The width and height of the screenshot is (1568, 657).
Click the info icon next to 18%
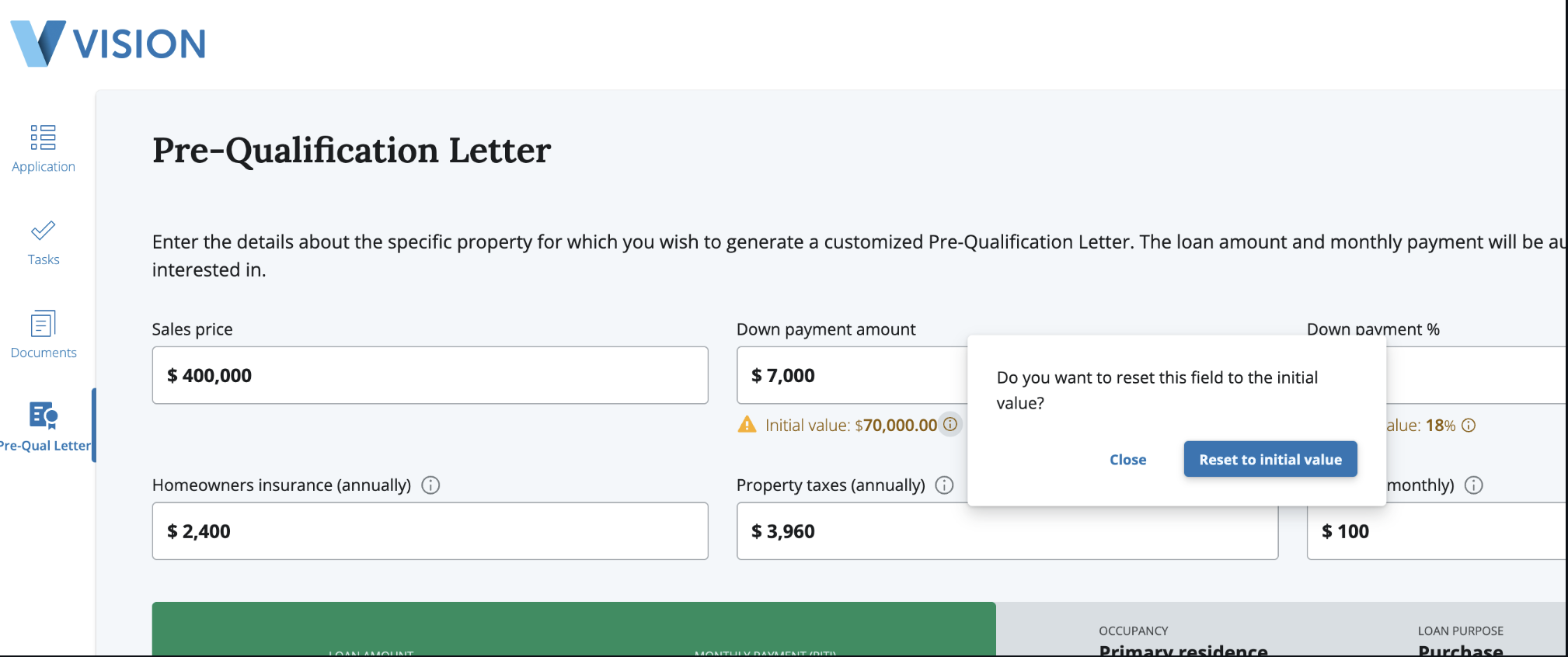[x=1469, y=426]
